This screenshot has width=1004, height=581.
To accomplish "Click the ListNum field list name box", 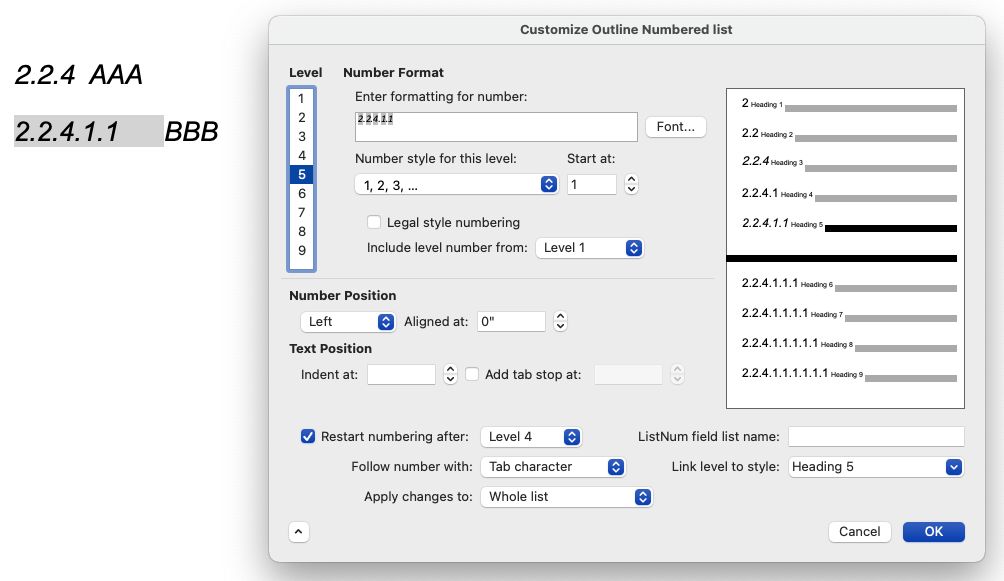I will click(876, 437).
